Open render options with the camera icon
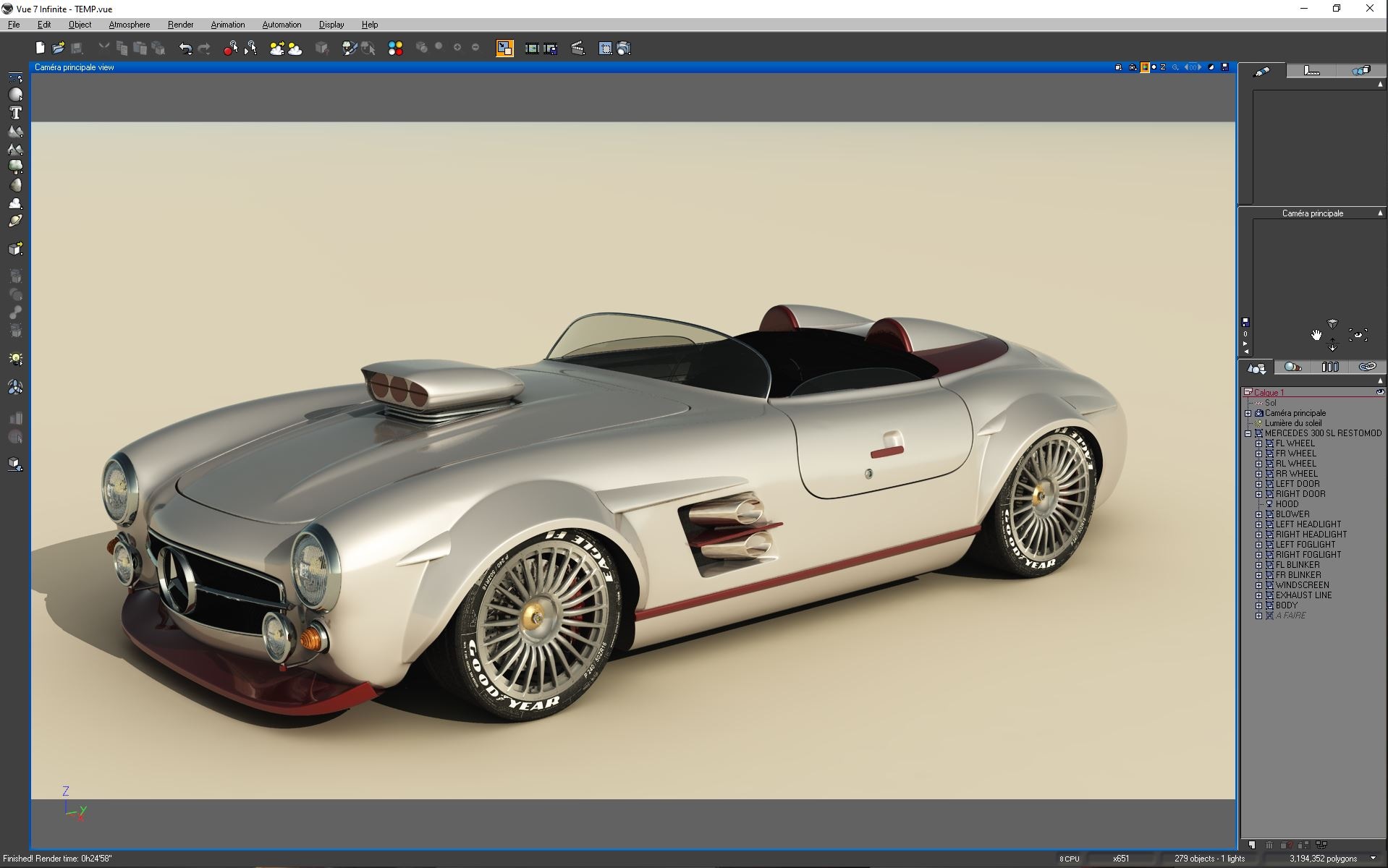This screenshot has width=1388, height=868. coord(623,48)
